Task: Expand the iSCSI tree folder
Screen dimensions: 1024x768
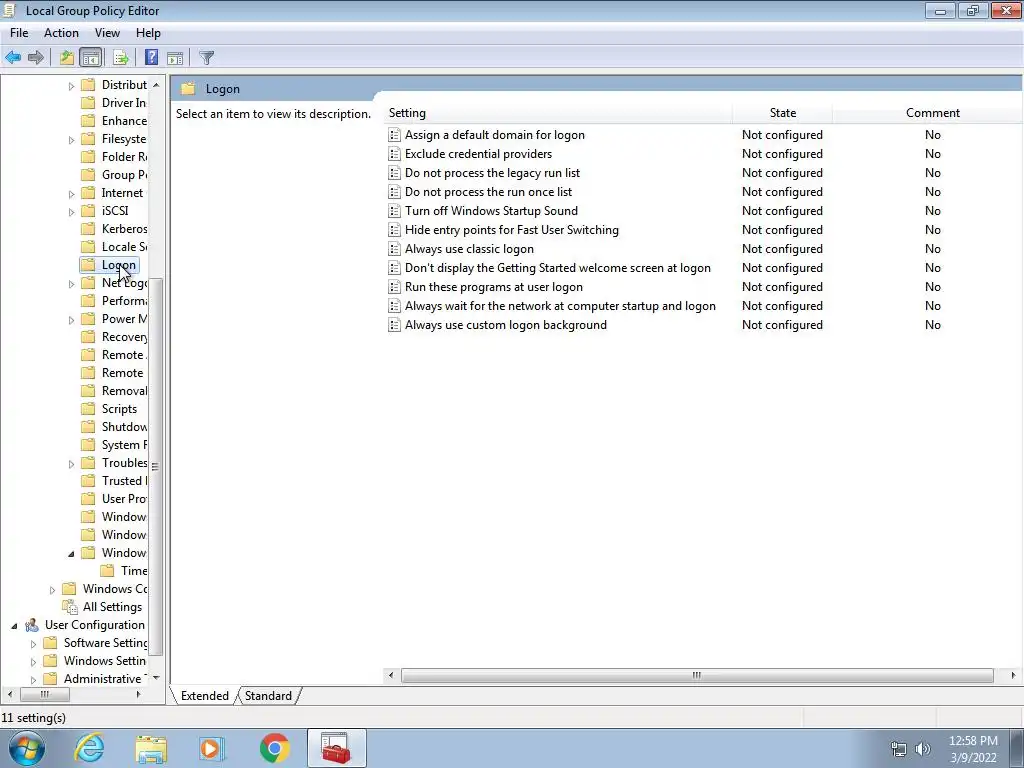Action: [x=71, y=212]
